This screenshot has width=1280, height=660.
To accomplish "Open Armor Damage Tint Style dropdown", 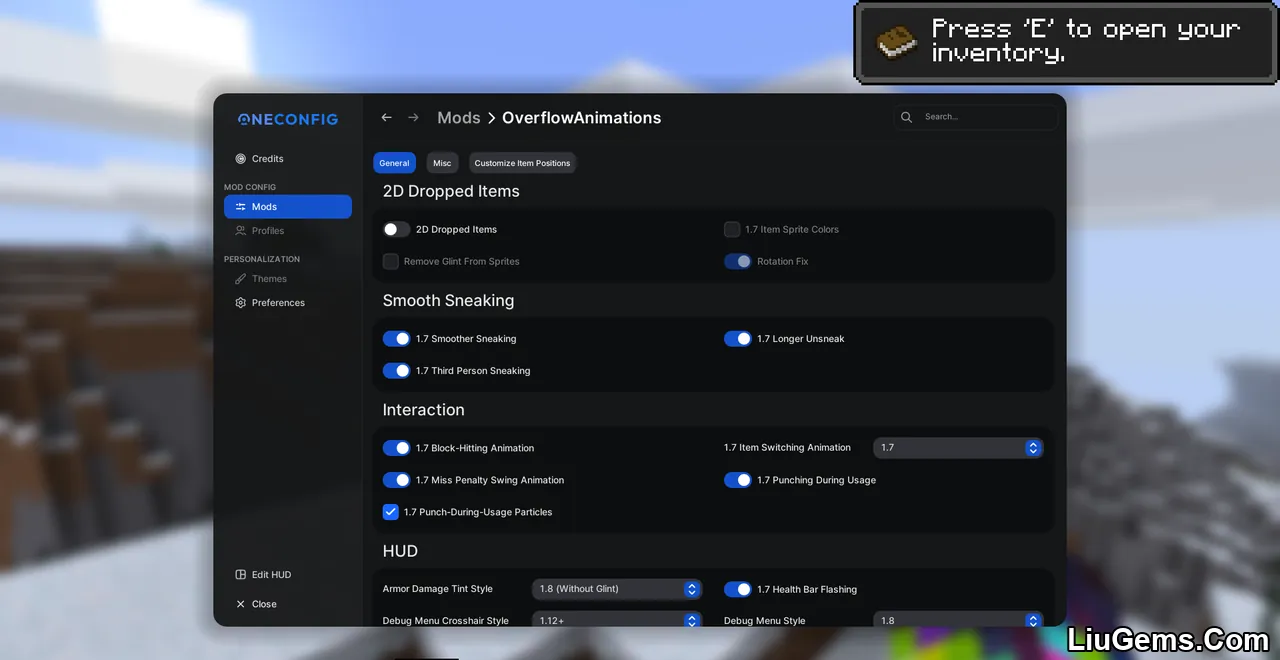I will click(x=617, y=589).
